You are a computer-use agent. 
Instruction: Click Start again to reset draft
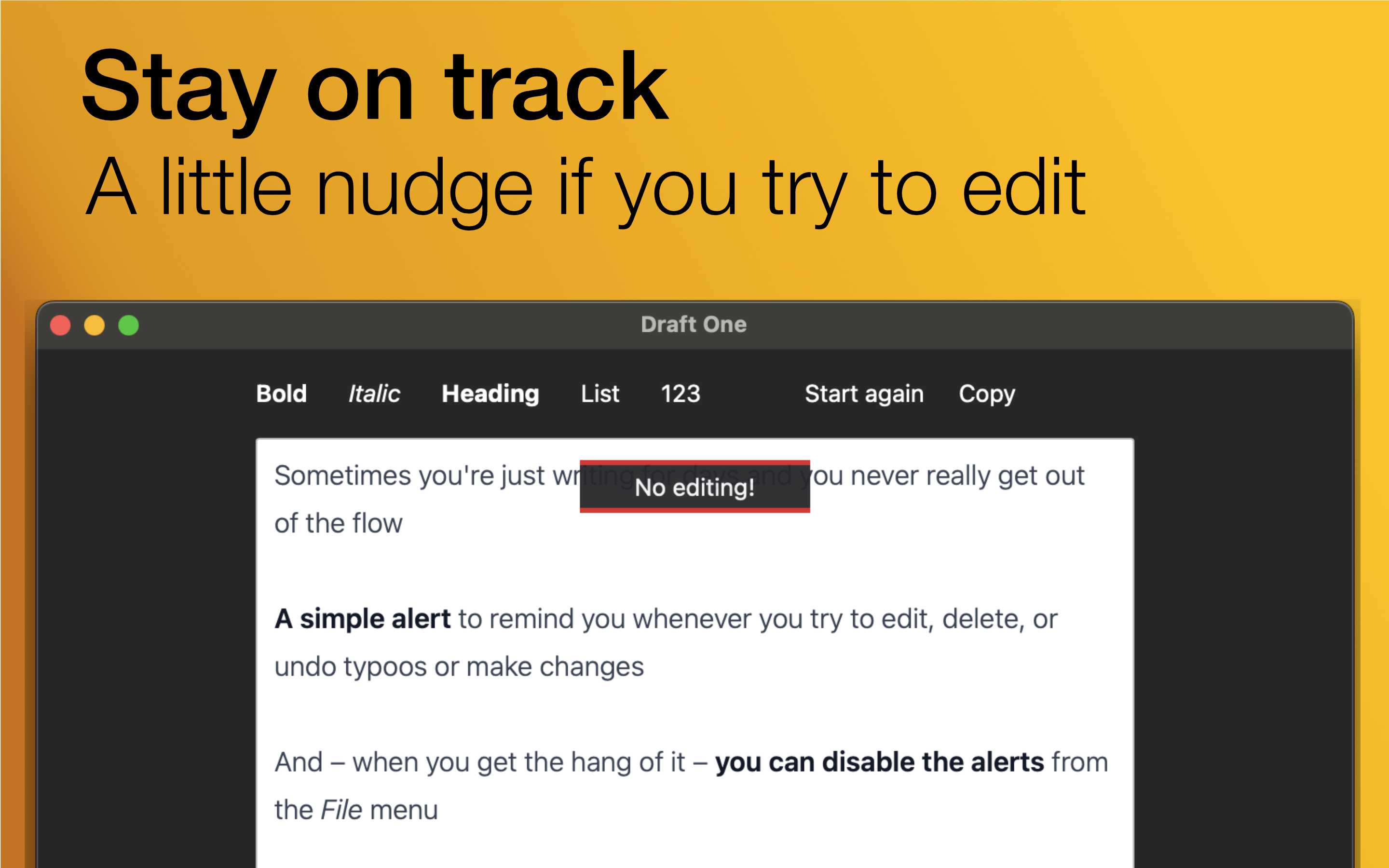tap(864, 392)
